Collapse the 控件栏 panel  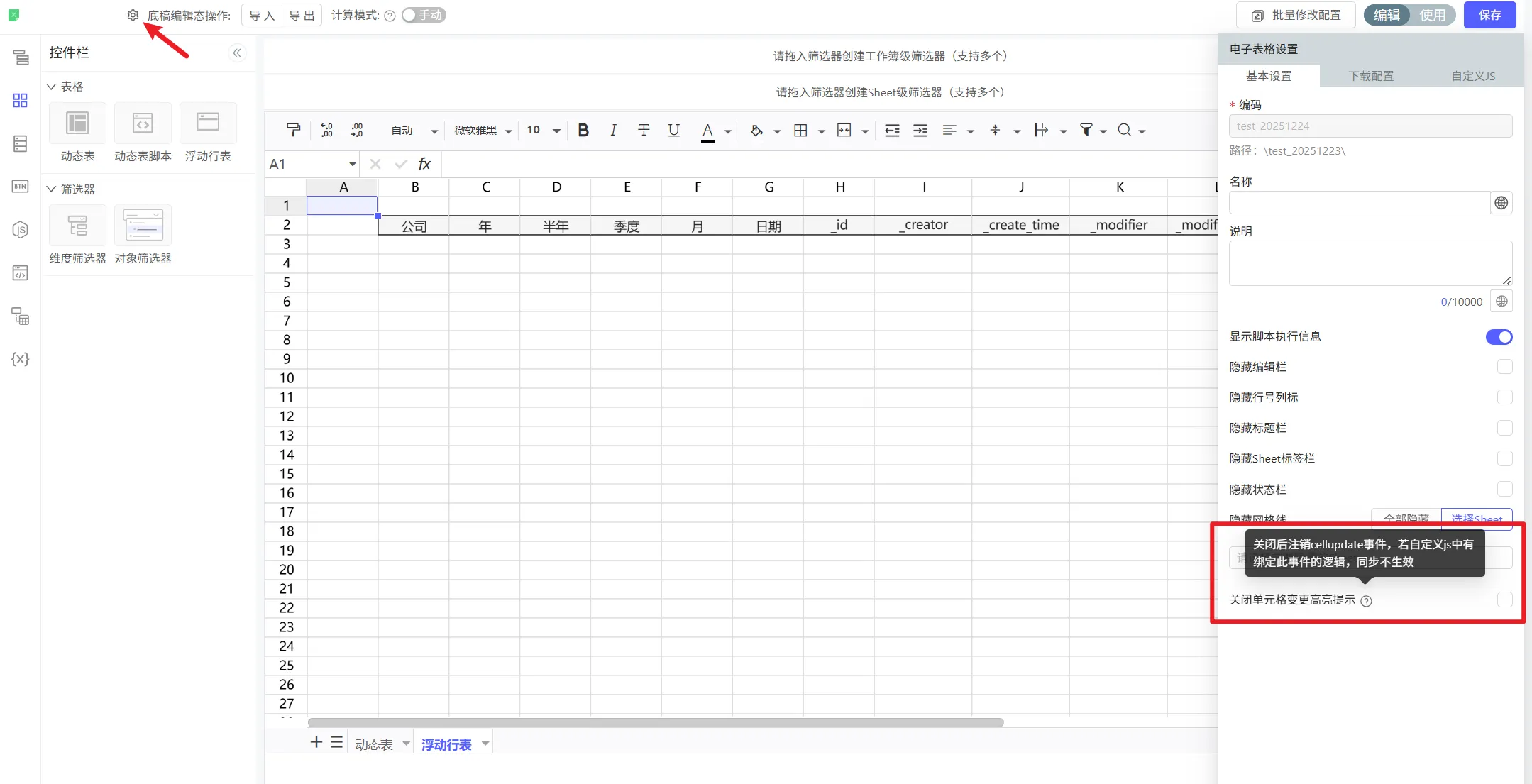(237, 53)
